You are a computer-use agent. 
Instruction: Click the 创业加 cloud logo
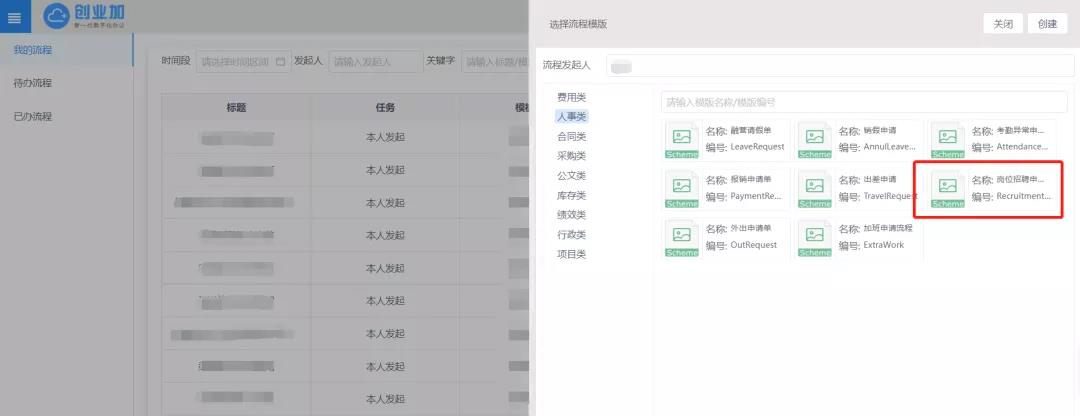[60, 17]
